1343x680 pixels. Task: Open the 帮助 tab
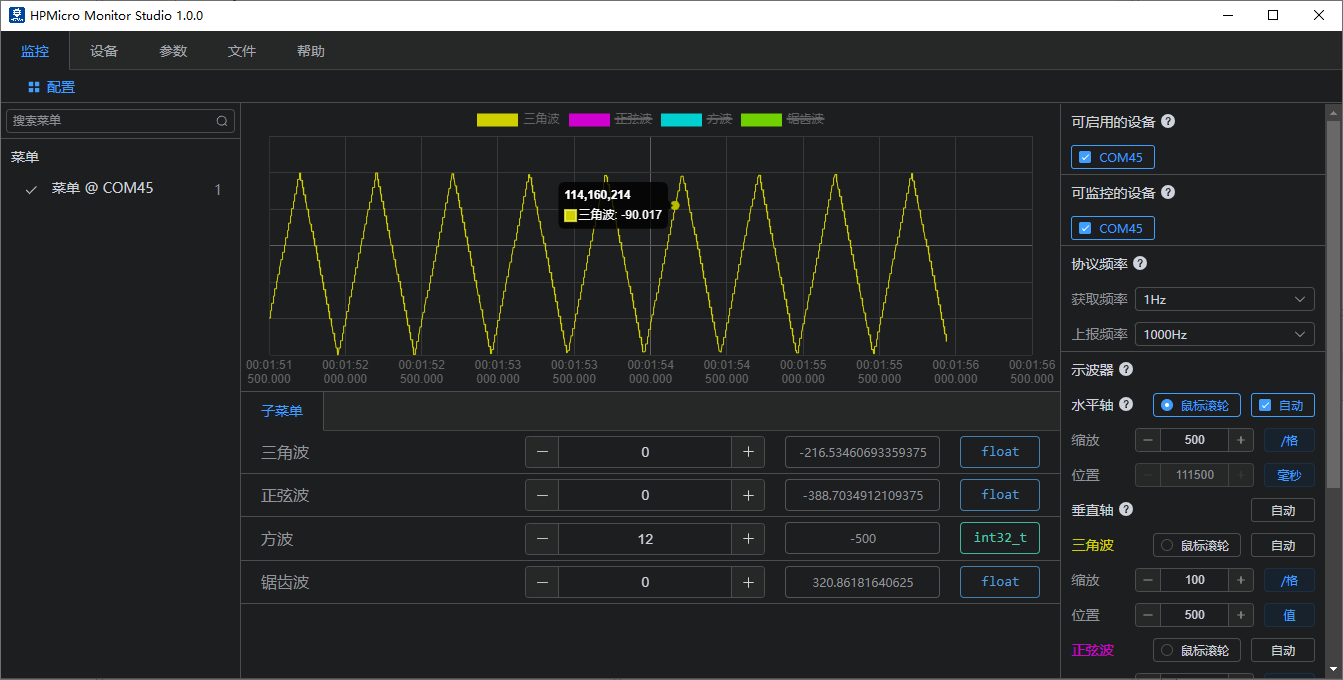pos(311,51)
